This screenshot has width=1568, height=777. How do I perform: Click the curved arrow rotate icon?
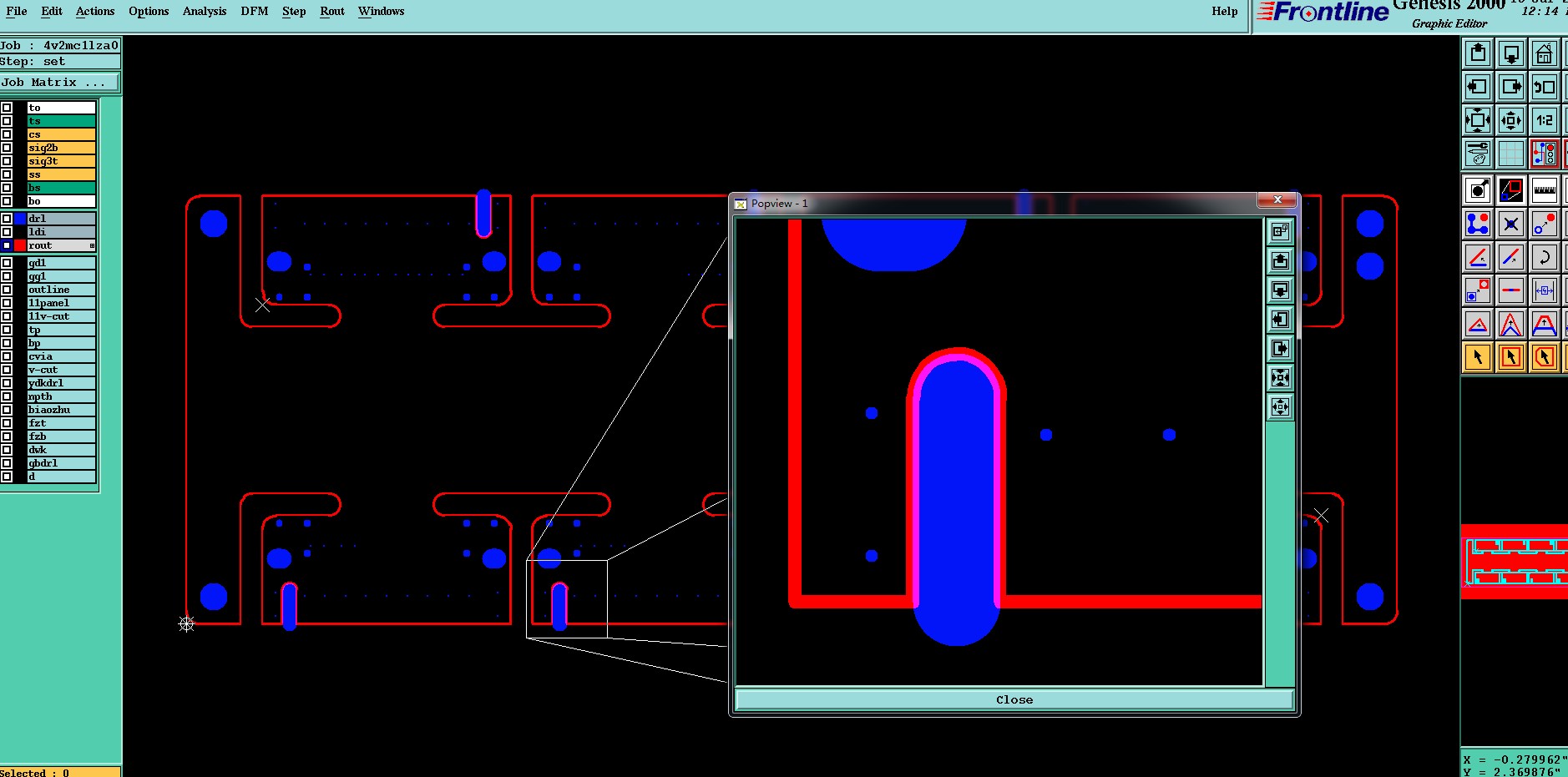(1545, 257)
